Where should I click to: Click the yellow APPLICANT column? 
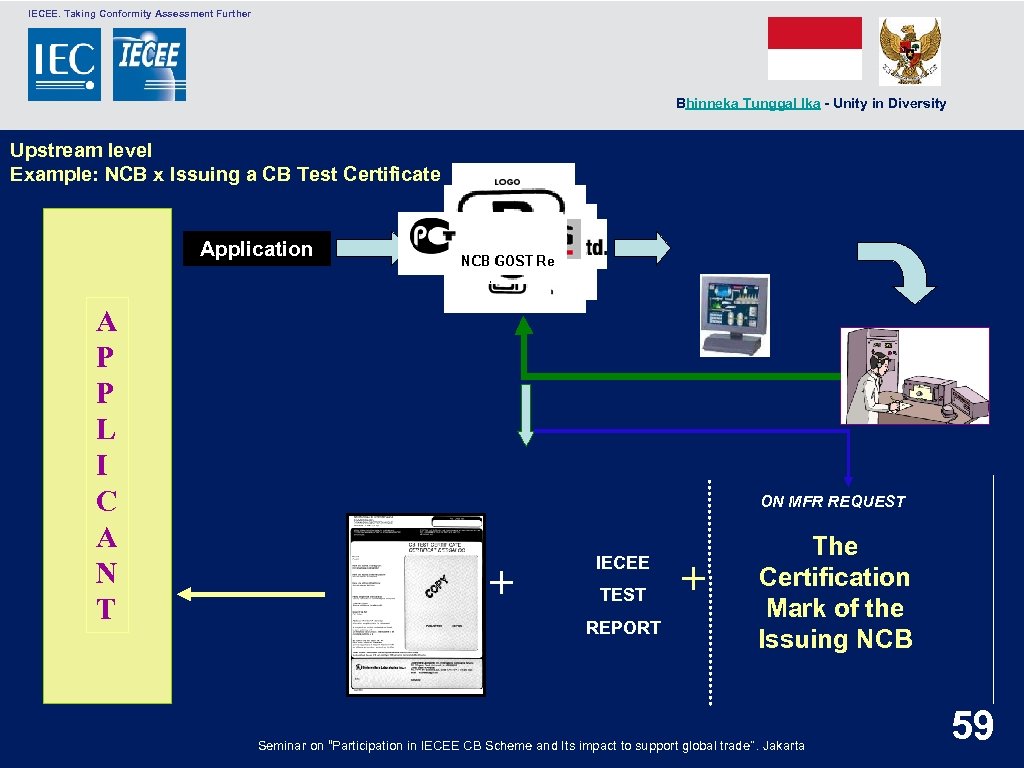(107, 456)
